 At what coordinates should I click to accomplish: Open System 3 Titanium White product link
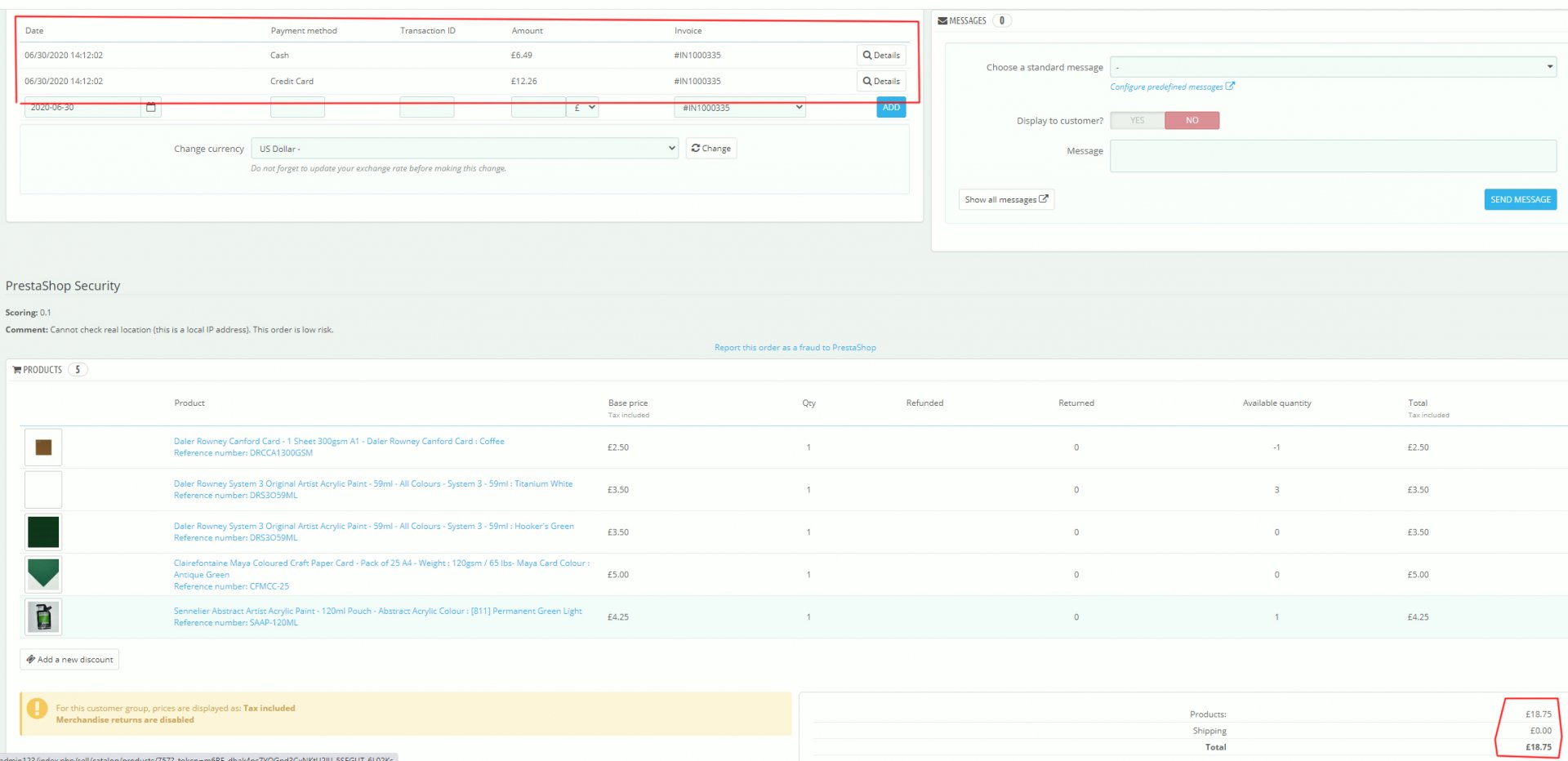[373, 484]
